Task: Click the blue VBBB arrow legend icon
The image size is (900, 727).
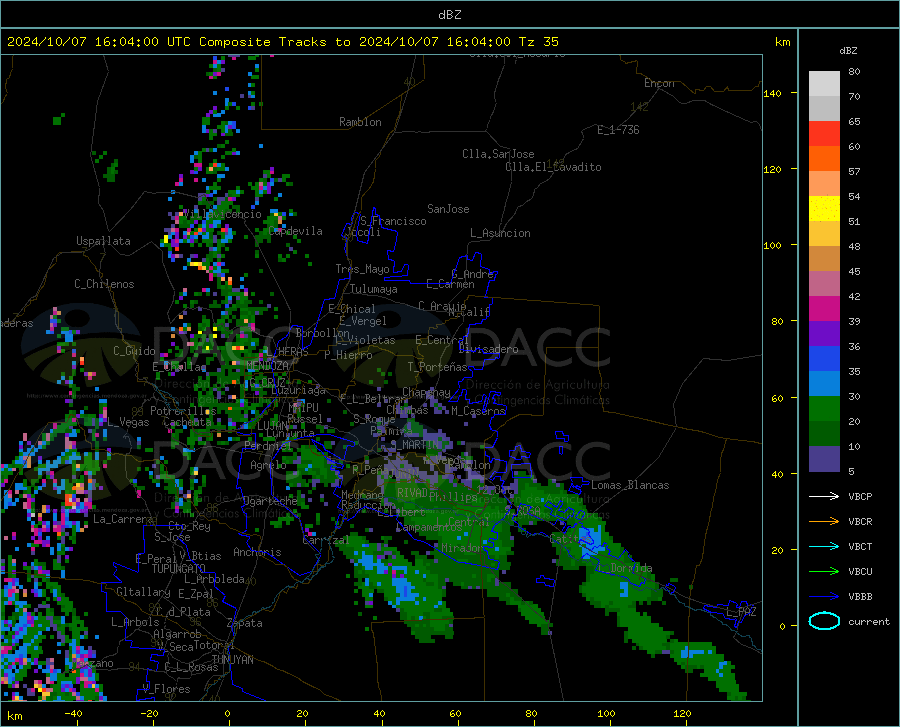Action: point(824,597)
